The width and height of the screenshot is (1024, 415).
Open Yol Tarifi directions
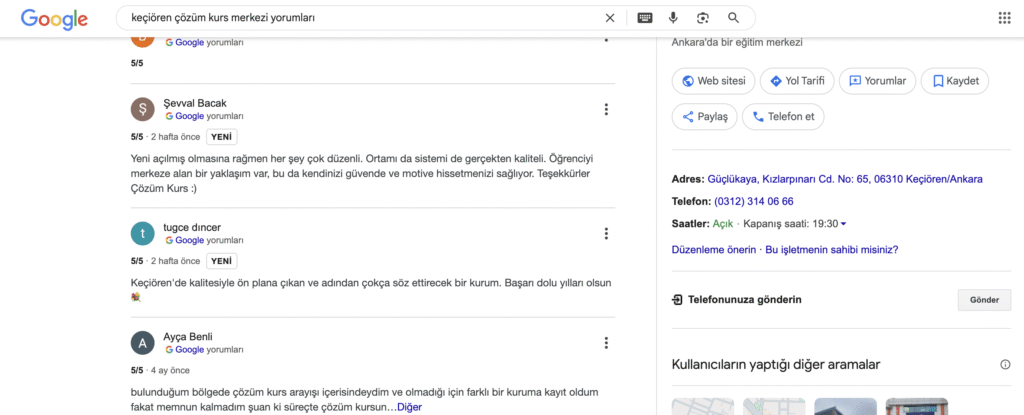[797, 81]
